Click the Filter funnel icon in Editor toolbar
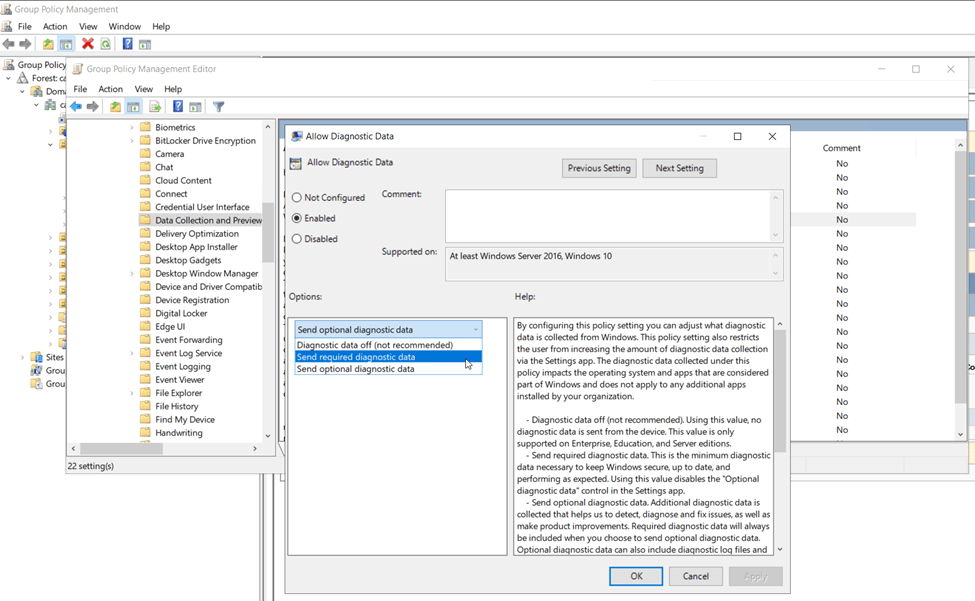The width and height of the screenshot is (975, 601). point(218,107)
